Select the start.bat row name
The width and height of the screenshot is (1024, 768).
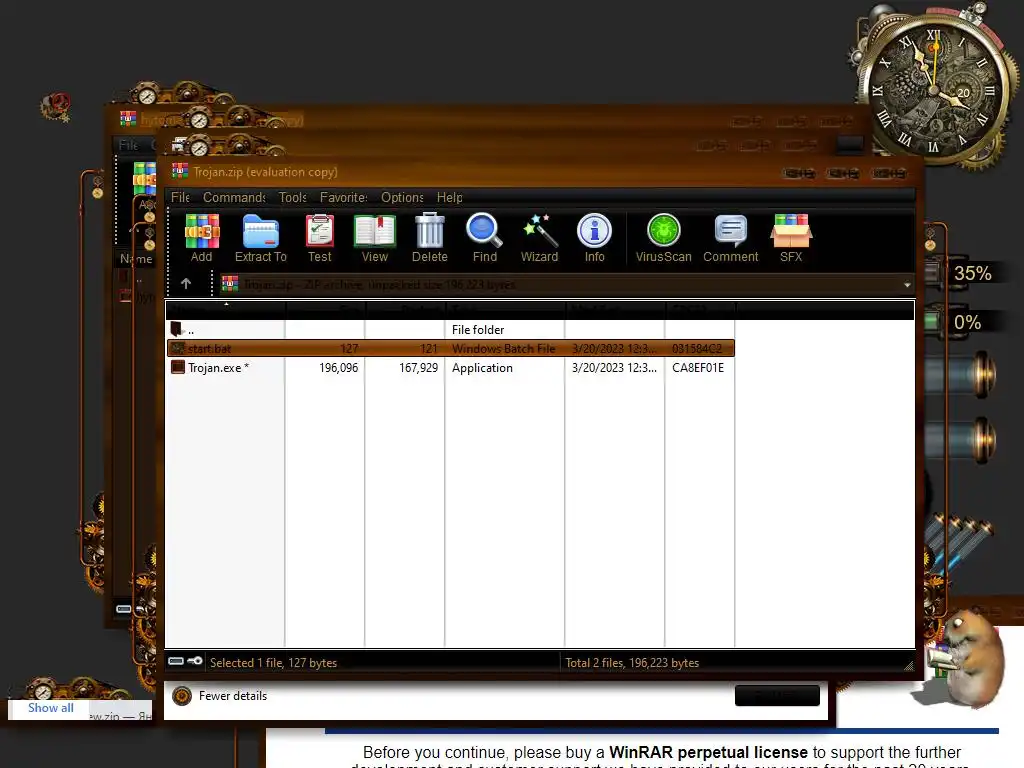(x=209, y=349)
